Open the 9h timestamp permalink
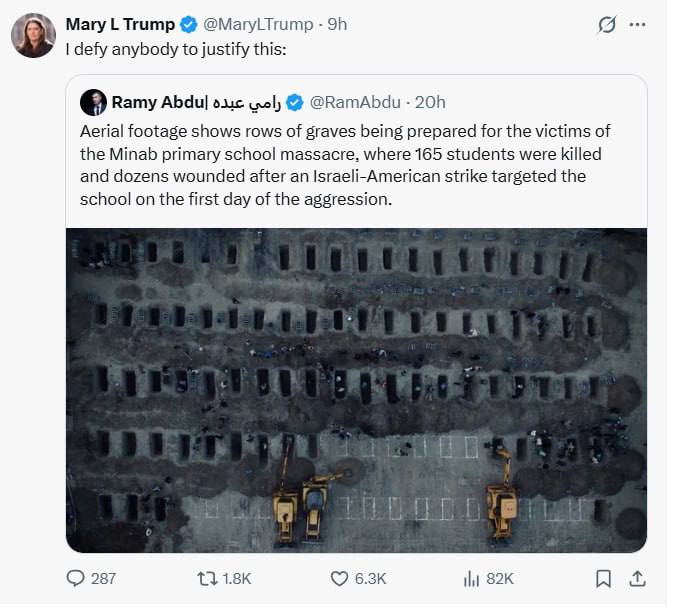This screenshot has height=608, width=695. pos(337,24)
